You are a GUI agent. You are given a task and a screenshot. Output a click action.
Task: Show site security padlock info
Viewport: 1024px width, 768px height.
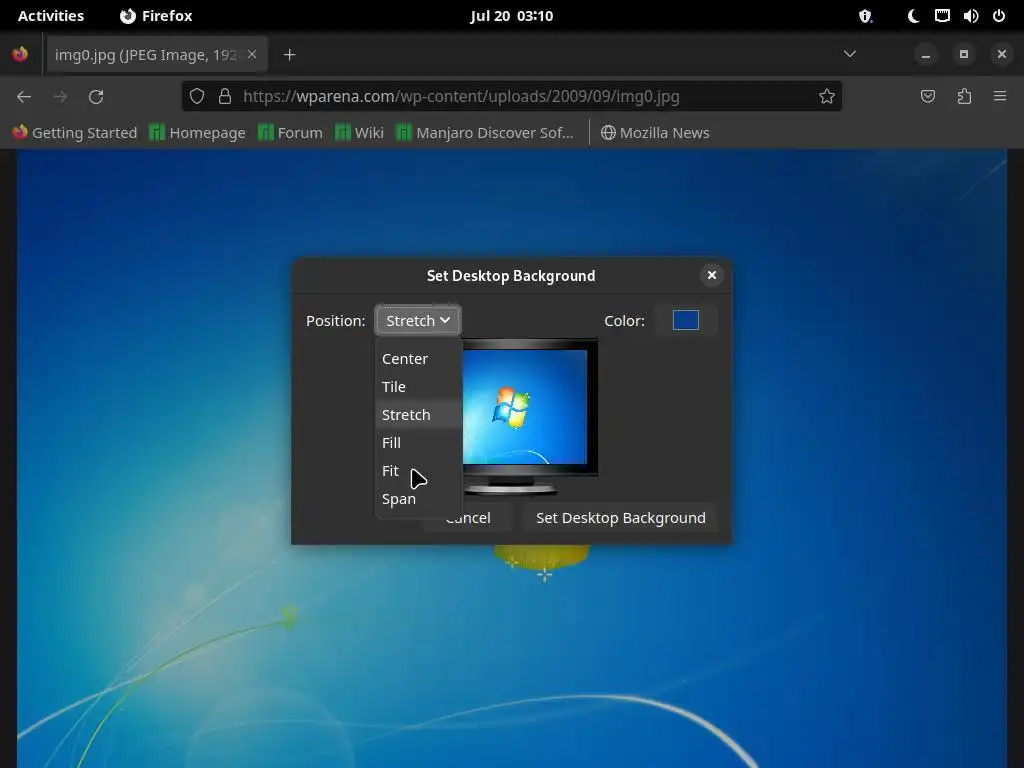tap(225, 97)
